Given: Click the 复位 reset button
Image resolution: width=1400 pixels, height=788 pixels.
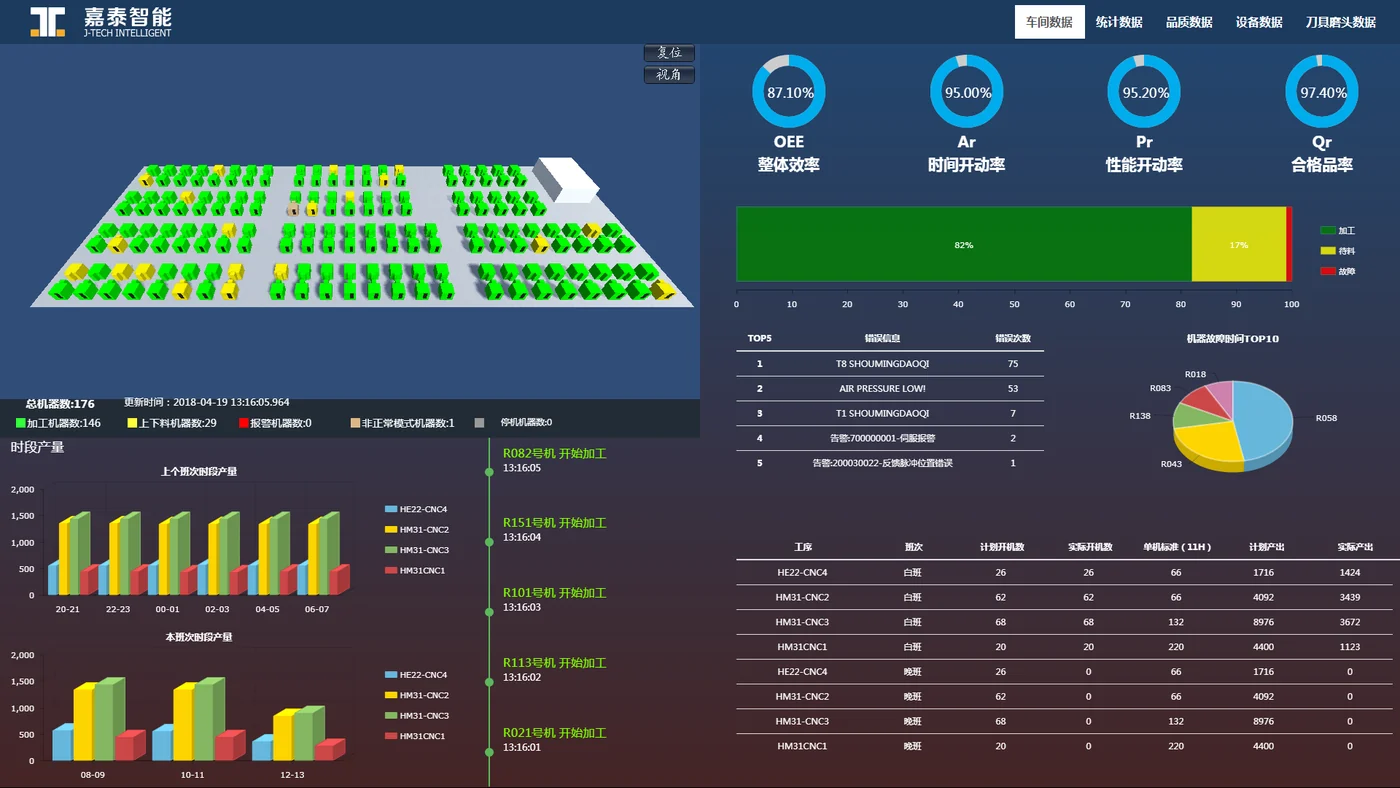Looking at the screenshot, I should pos(669,53).
